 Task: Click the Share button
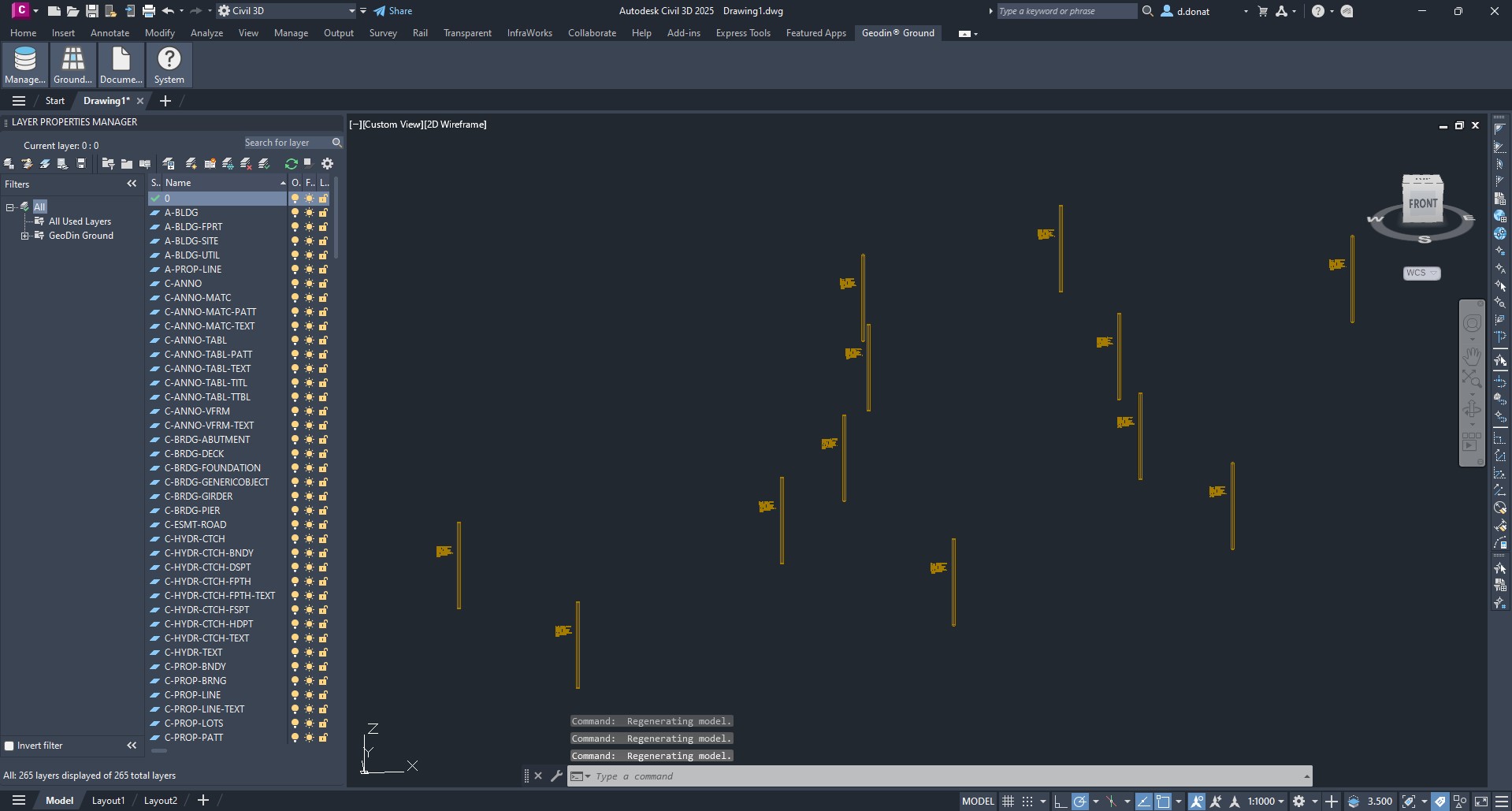click(x=392, y=11)
